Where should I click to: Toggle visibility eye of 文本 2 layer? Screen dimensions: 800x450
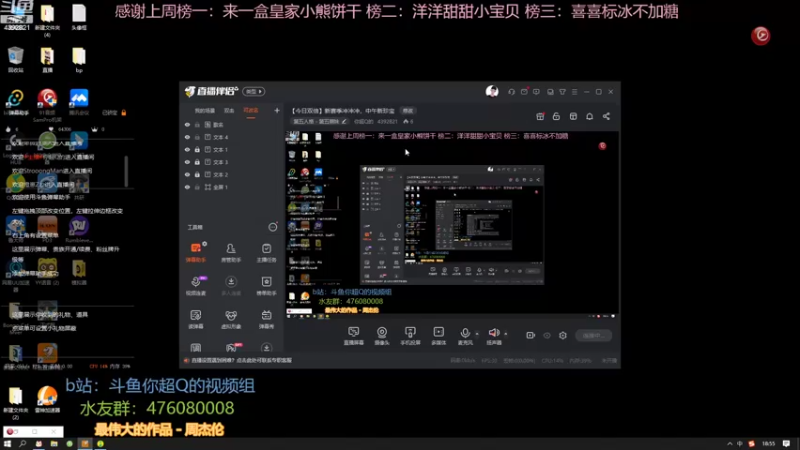[x=187, y=174]
